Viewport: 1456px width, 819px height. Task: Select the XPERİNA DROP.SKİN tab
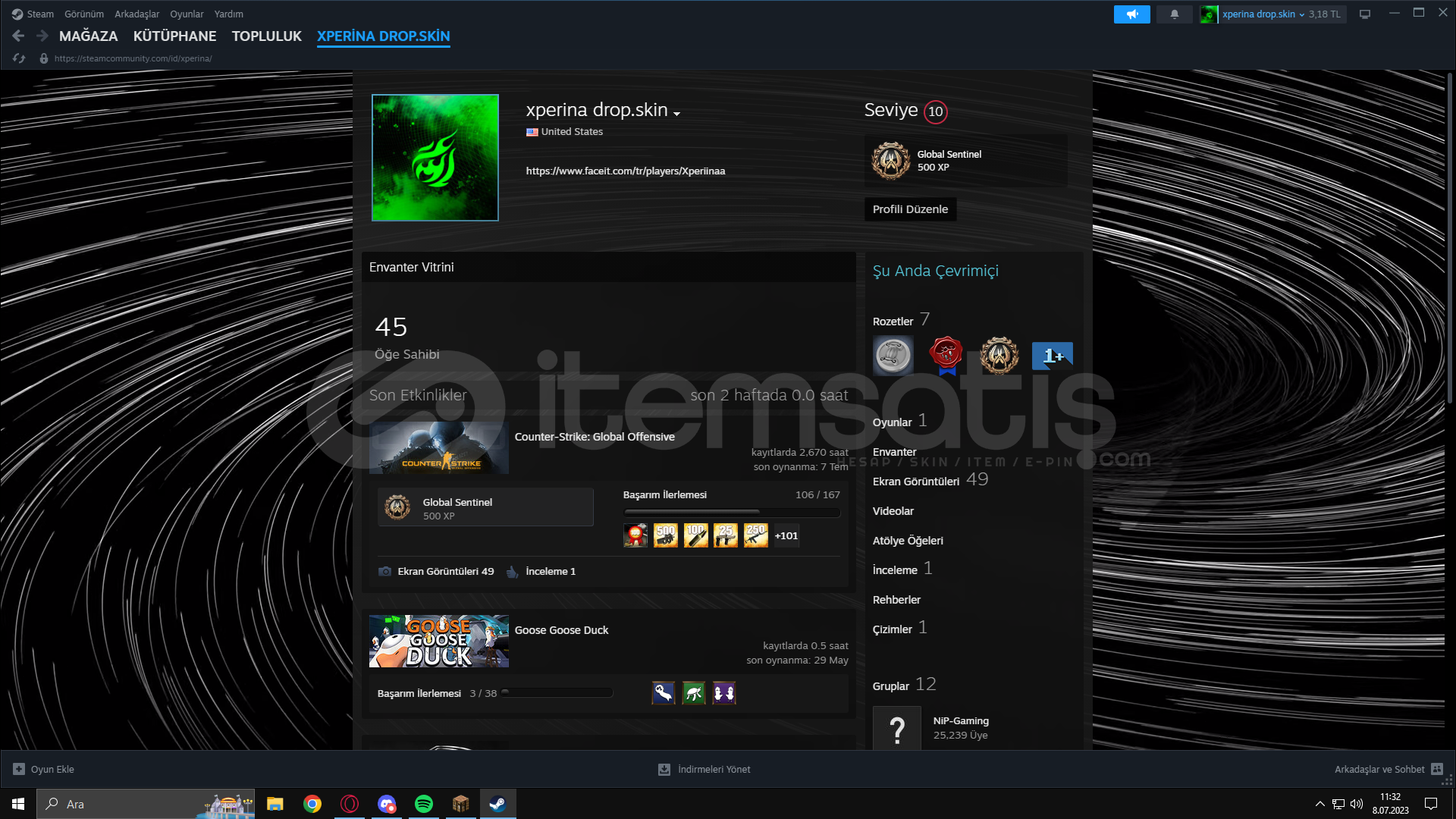(x=383, y=36)
